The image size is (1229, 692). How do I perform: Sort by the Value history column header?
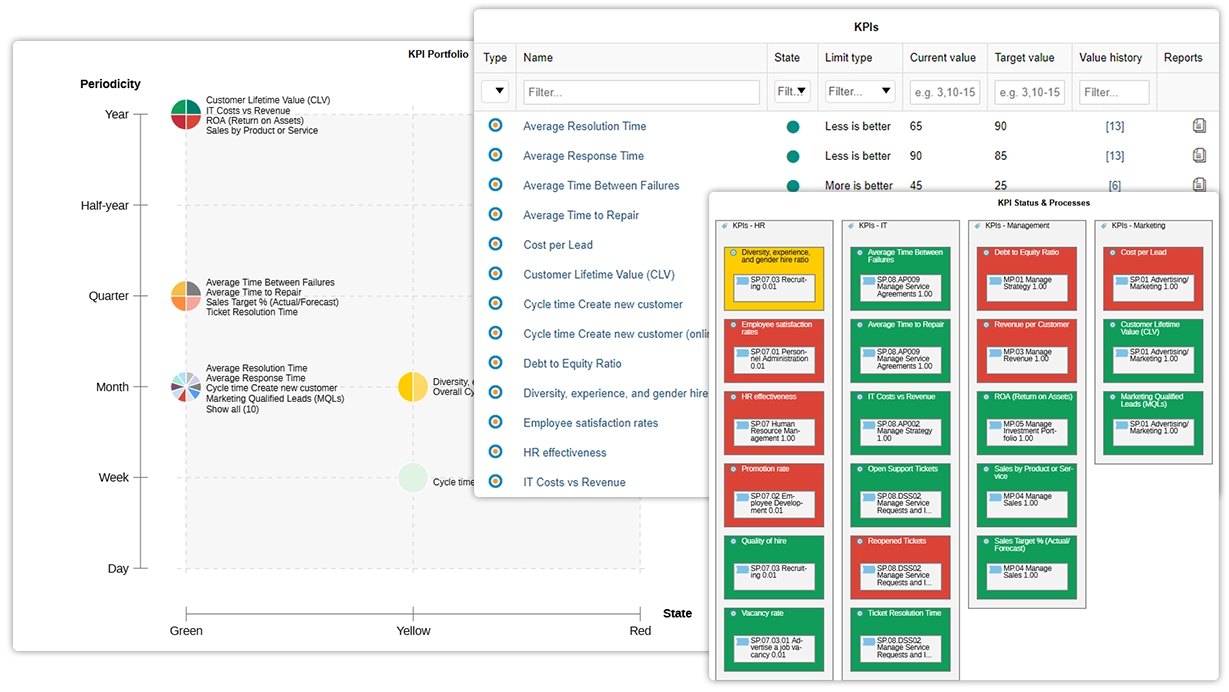(x=1110, y=58)
